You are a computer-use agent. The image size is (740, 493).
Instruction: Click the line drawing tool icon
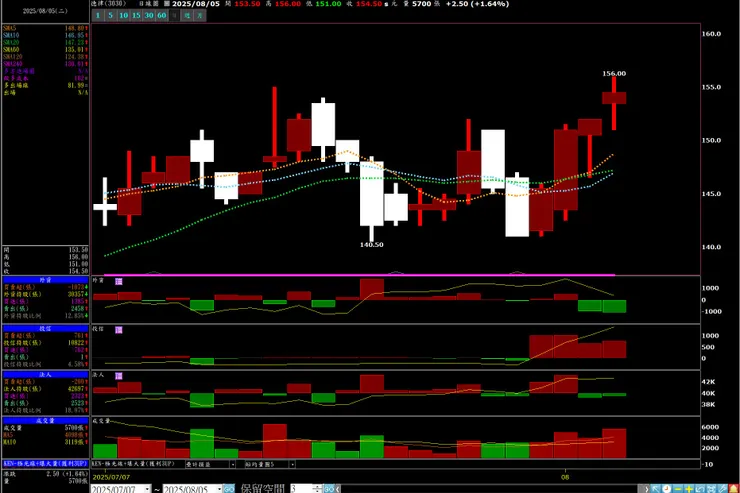(723, 489)
